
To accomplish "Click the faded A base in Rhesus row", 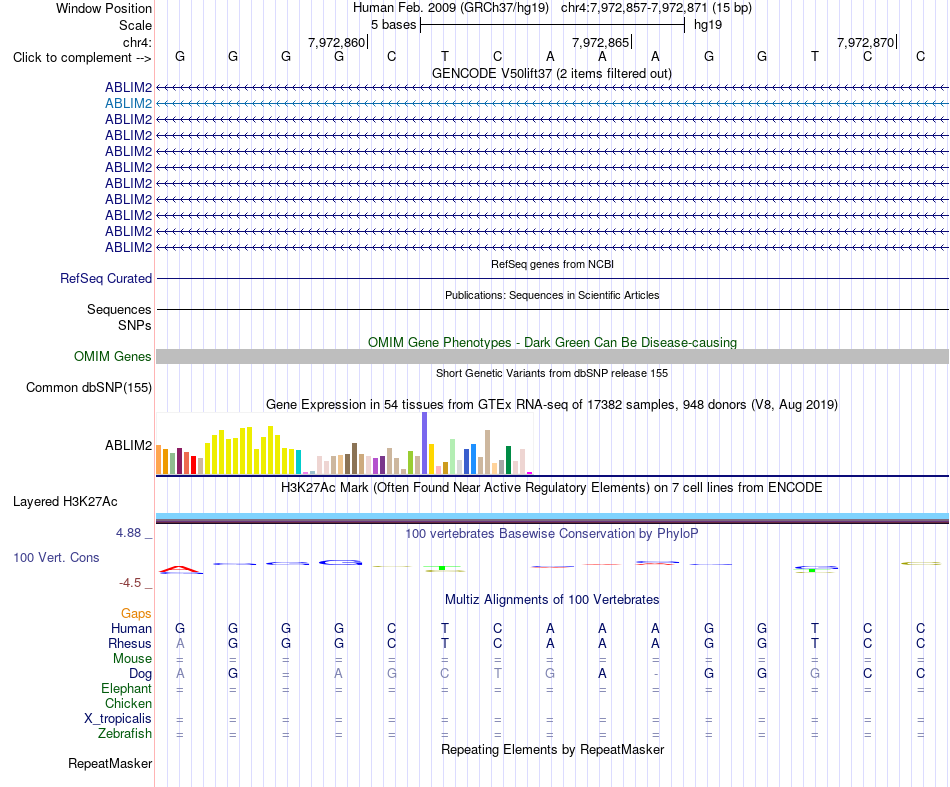I will (180, 643).
